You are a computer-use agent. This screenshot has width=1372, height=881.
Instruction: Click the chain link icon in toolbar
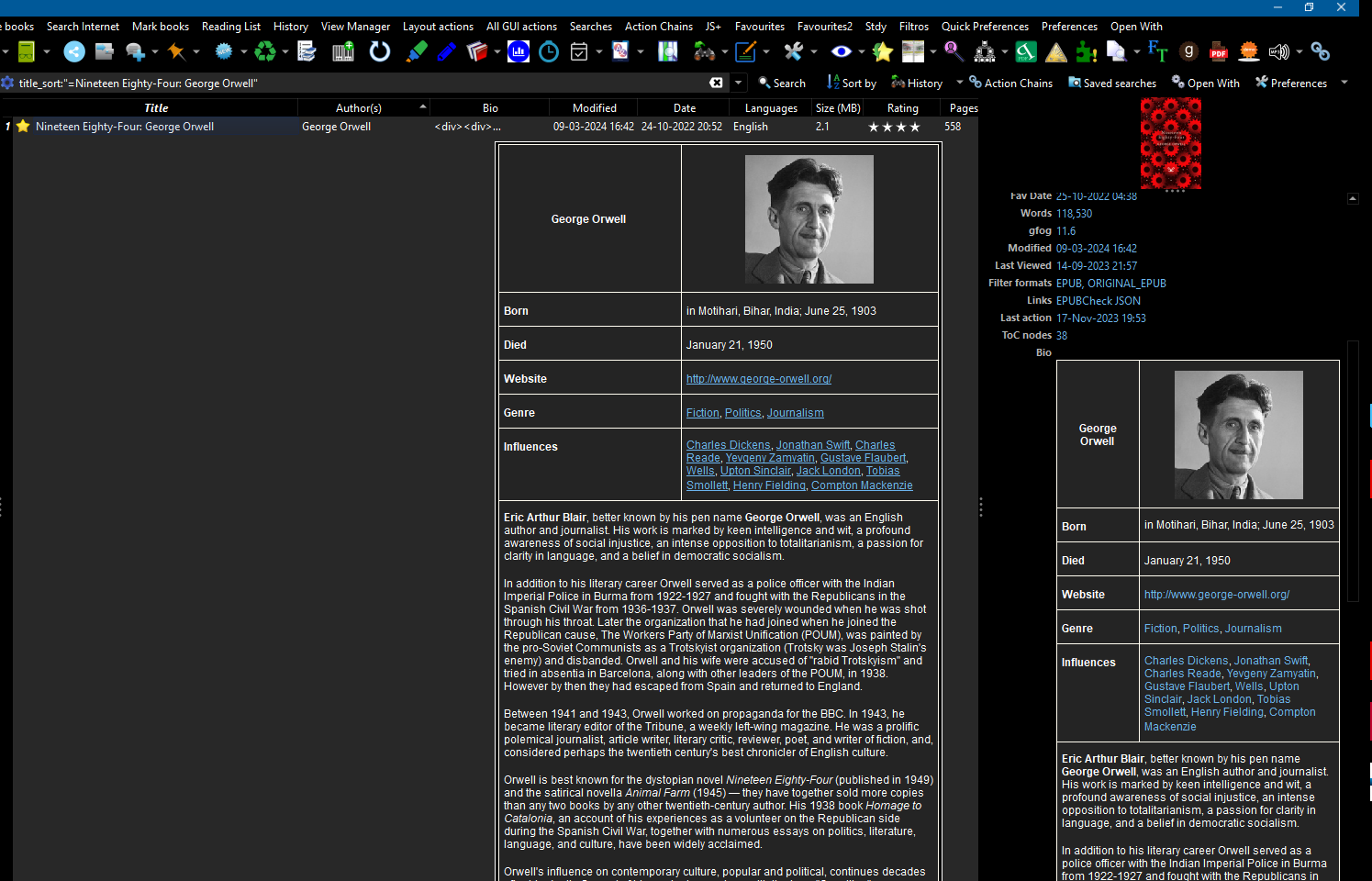pyautogui.click(x=1321, y=52)
